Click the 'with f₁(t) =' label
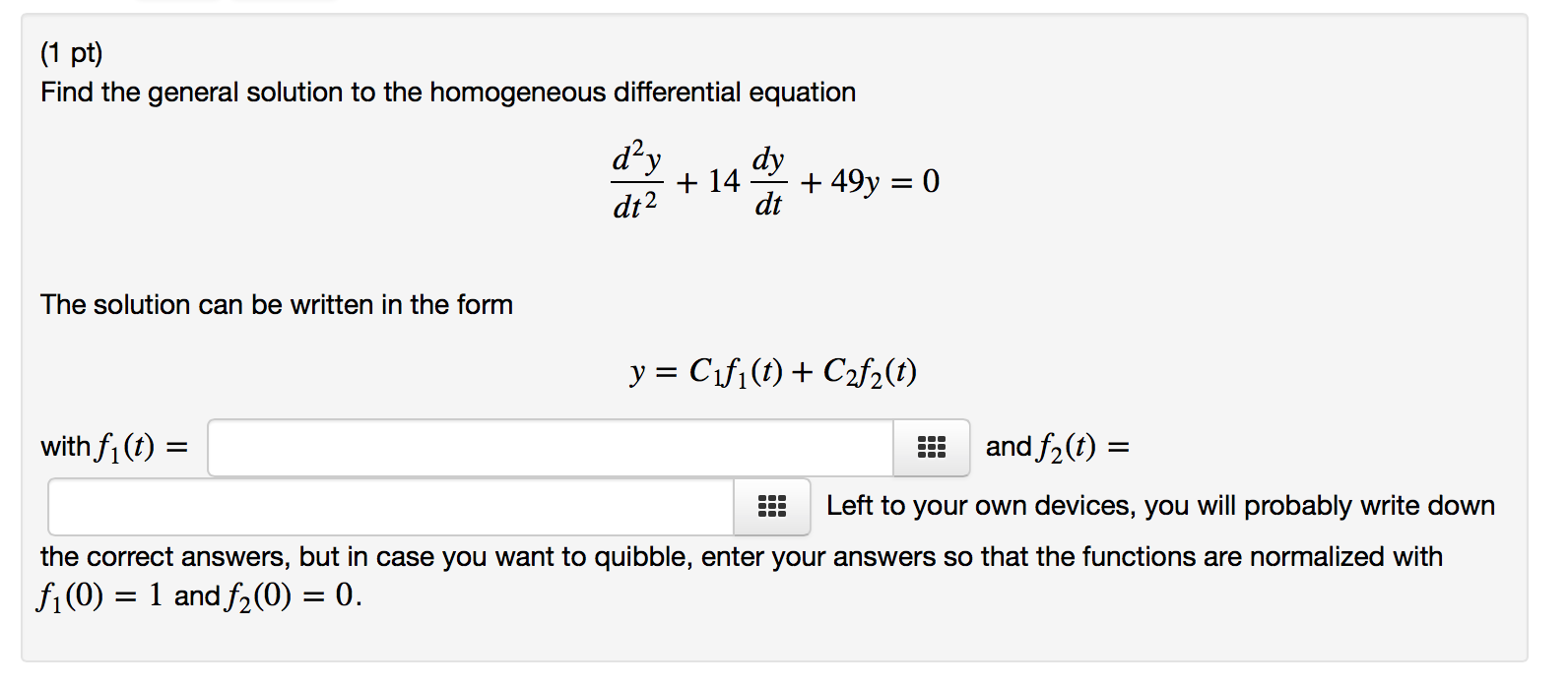Screen dimensions: 1568x687 pyautogui.click(x=116, y=447)
